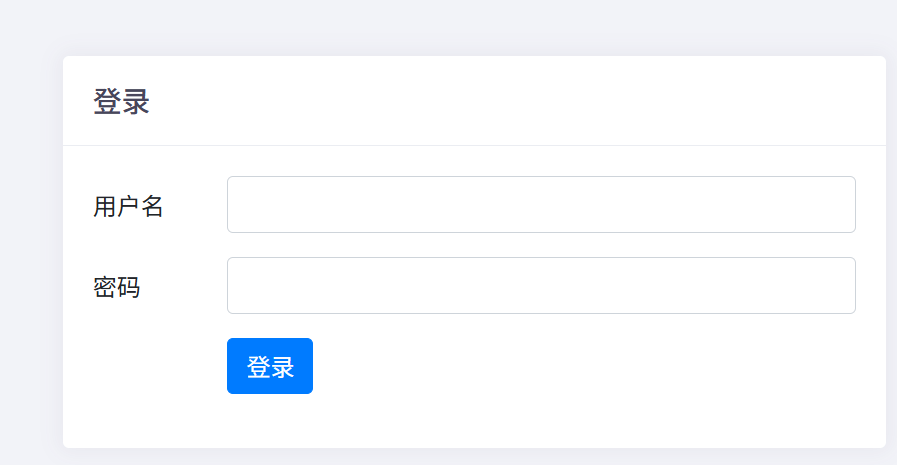The height and width of the screenshot is (465, 897).
Task: Click the blue 登录 button
Action: click(x=269, y=366)
